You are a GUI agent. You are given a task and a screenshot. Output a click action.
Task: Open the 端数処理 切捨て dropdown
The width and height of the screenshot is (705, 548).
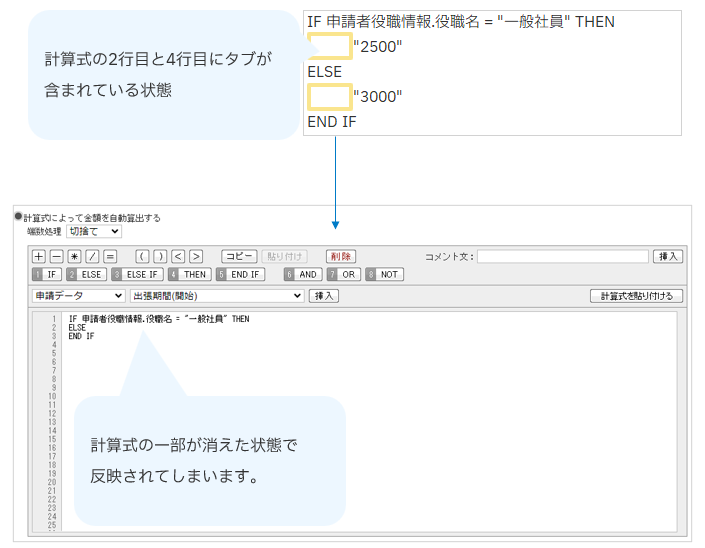(x=93, y=231)
